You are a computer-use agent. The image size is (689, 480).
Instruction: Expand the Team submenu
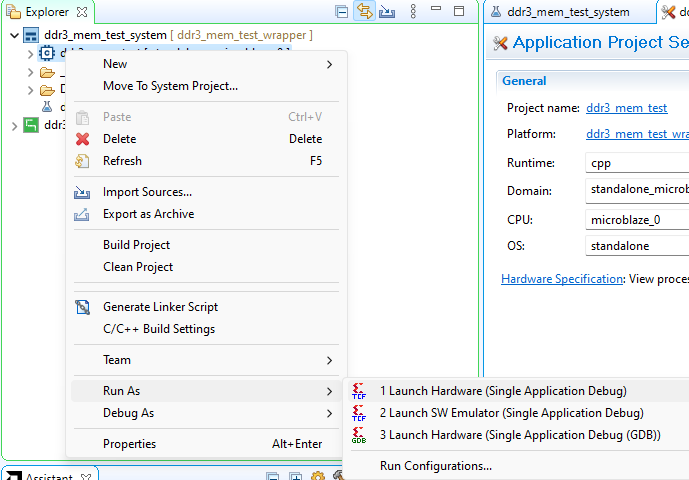[x=117, y=360]
